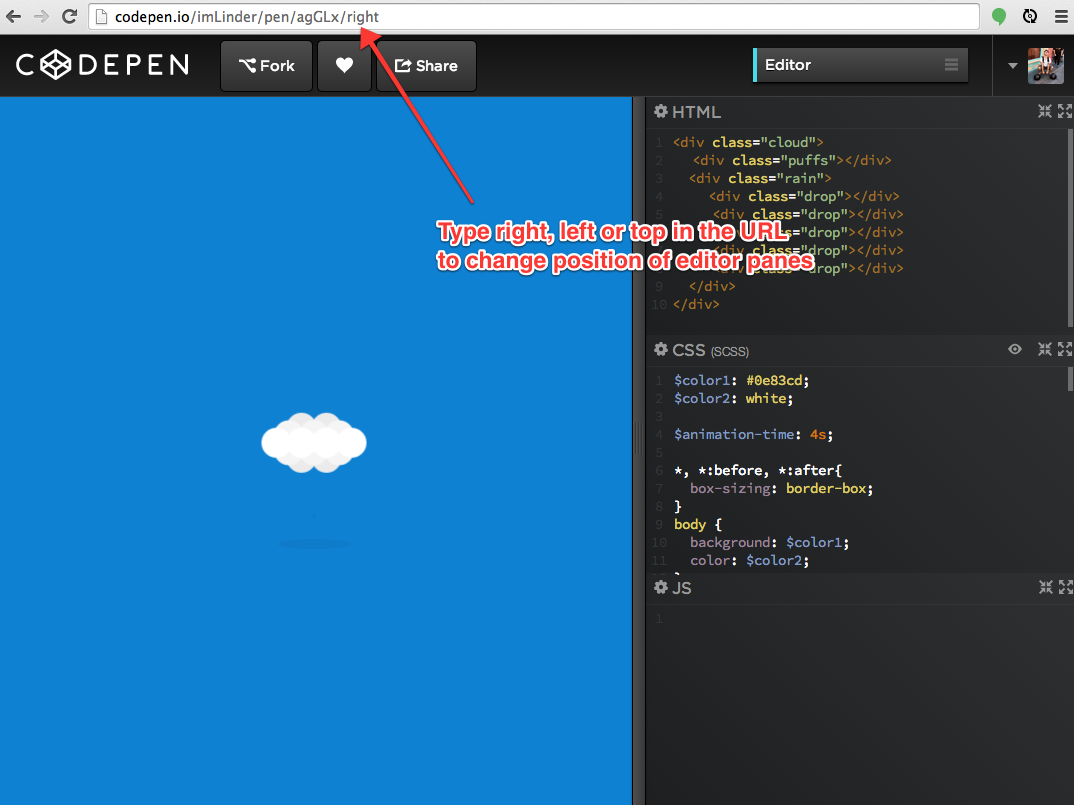1074x805 pixels.
Task: Select the JS panel header tab
Action: click(x=681, y=588)
